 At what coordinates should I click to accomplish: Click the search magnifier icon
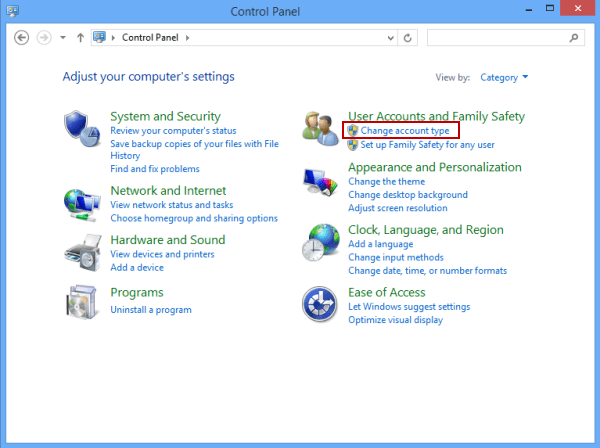[574, 37]
